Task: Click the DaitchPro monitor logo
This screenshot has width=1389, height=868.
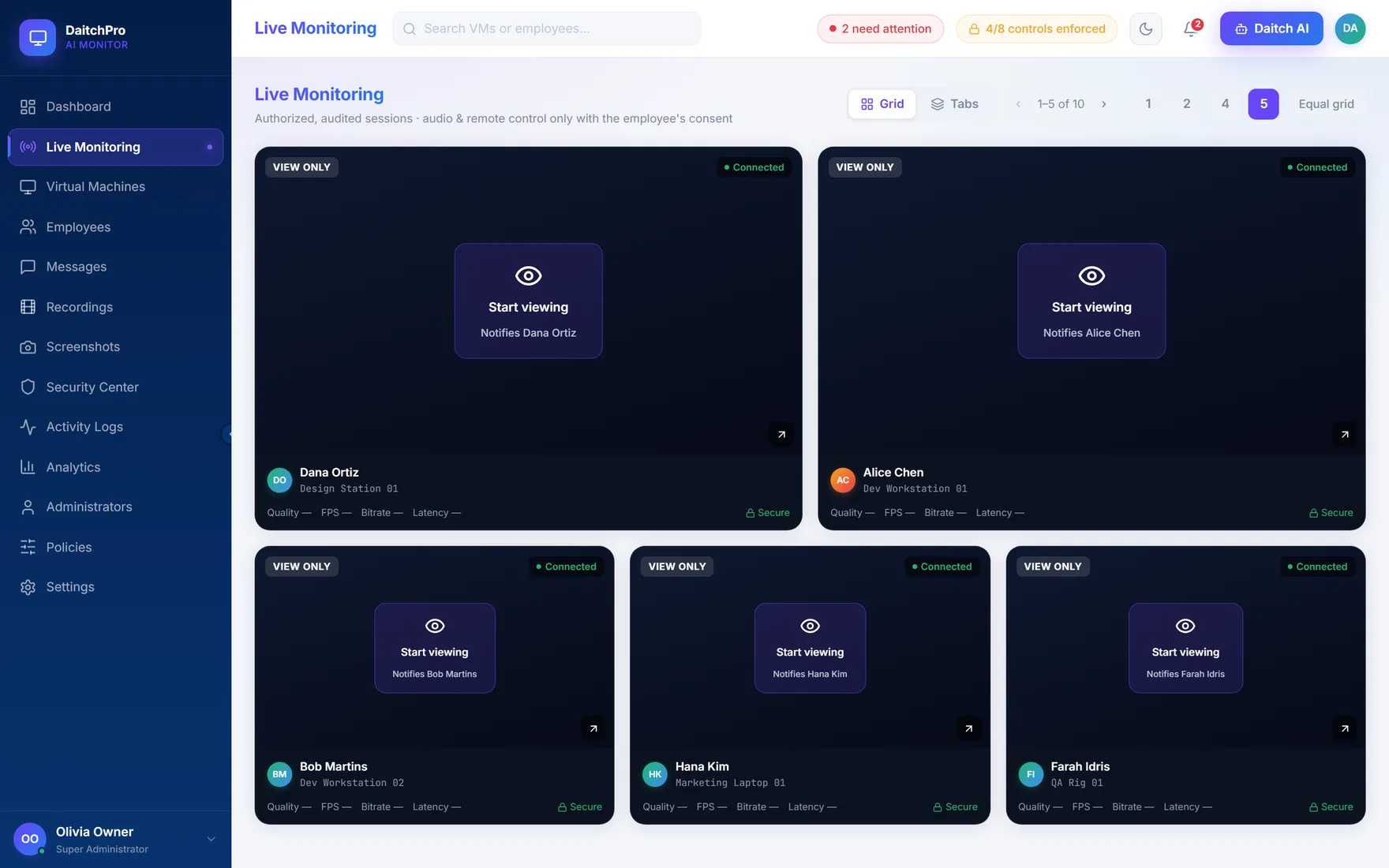Action: coord(37,37)
